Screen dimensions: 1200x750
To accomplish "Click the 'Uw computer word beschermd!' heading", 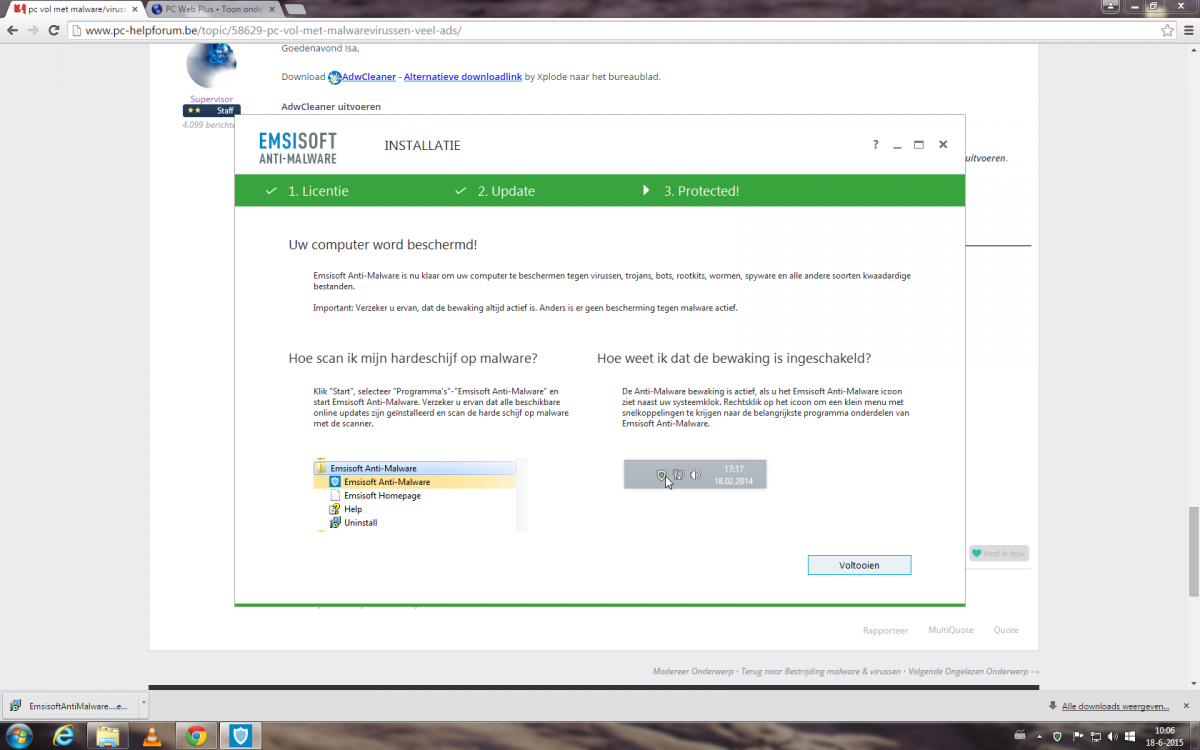I will 383,245.
